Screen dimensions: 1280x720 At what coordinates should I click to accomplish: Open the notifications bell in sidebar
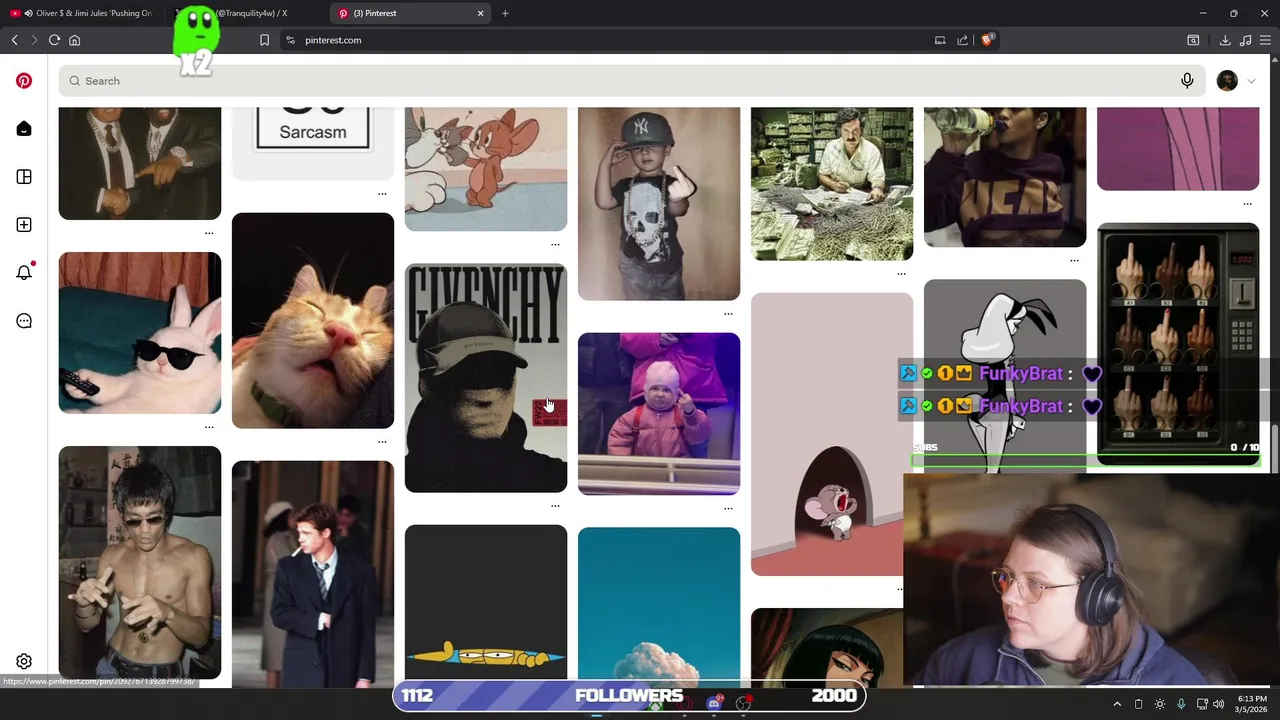tap(24, 272)
